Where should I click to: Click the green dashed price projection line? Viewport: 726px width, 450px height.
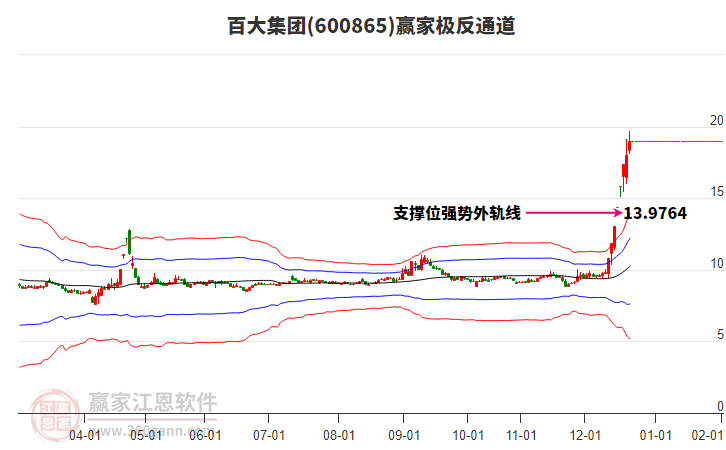click(677, 141)
